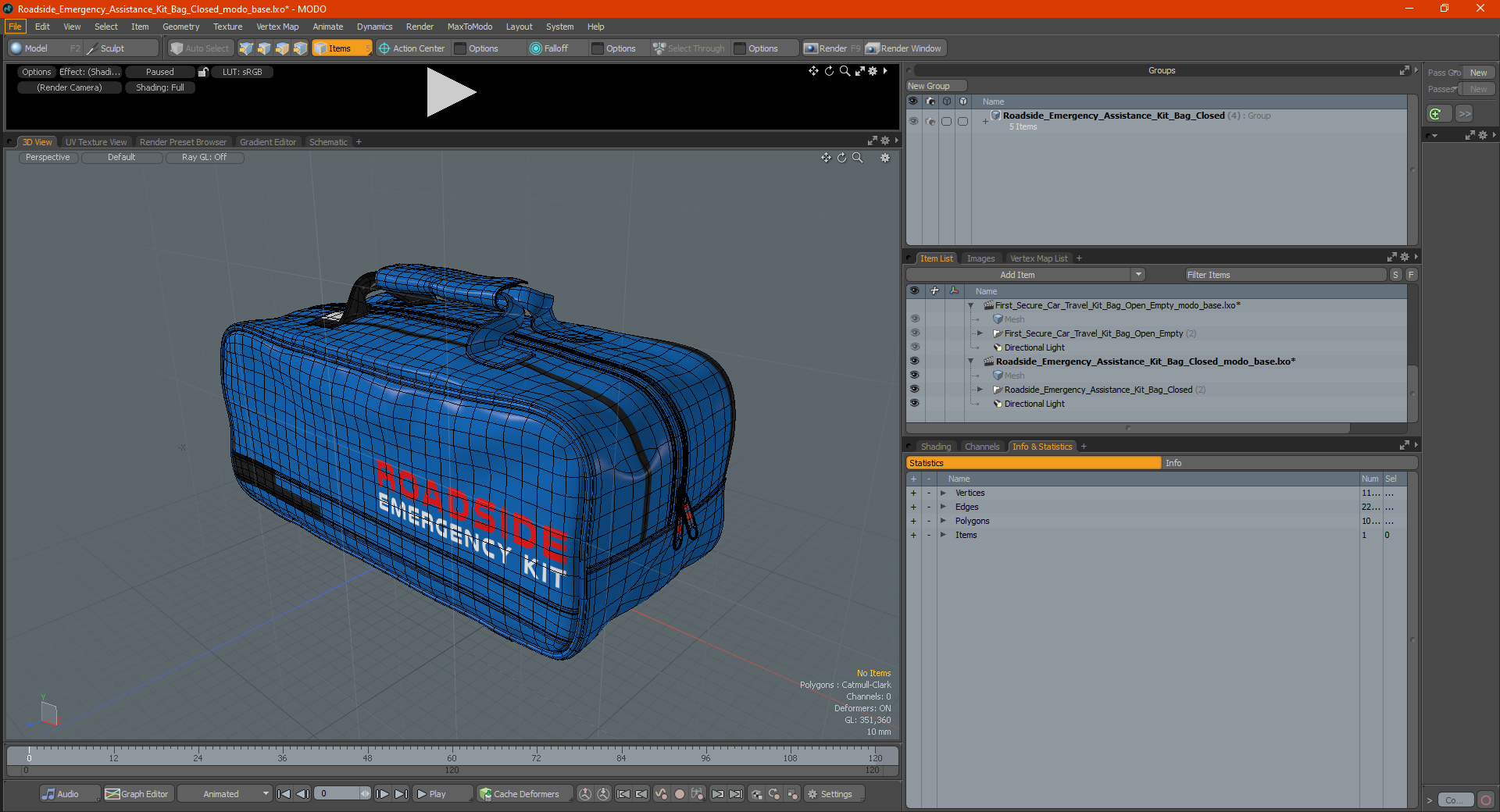Click the Add Item button
This screenshot has width=1500, height=812.
coord(1017,275)
